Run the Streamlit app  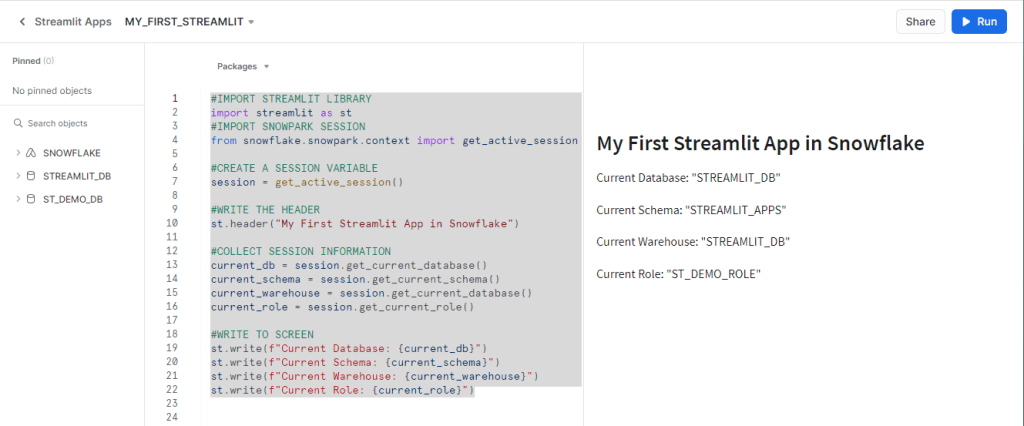(978, 21)
